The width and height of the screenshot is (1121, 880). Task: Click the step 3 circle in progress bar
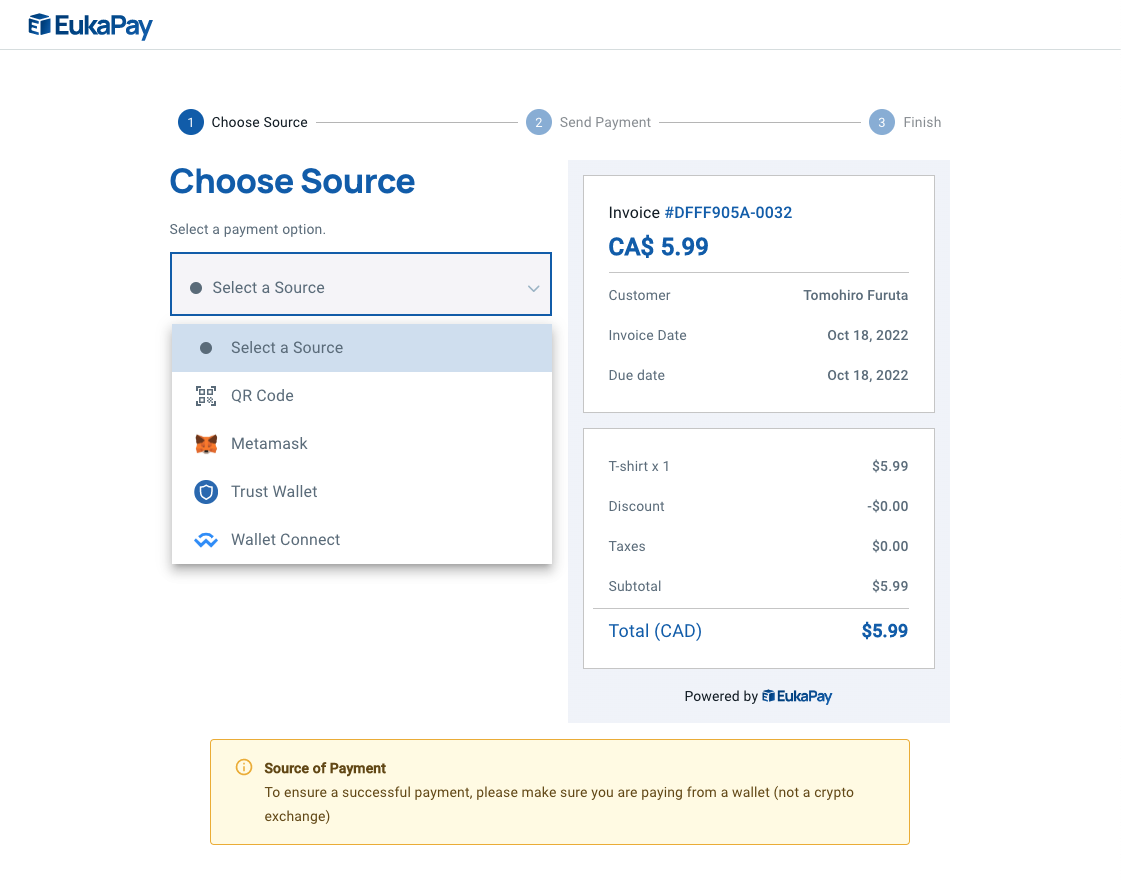pyautogui.click(x=882, y=122)
